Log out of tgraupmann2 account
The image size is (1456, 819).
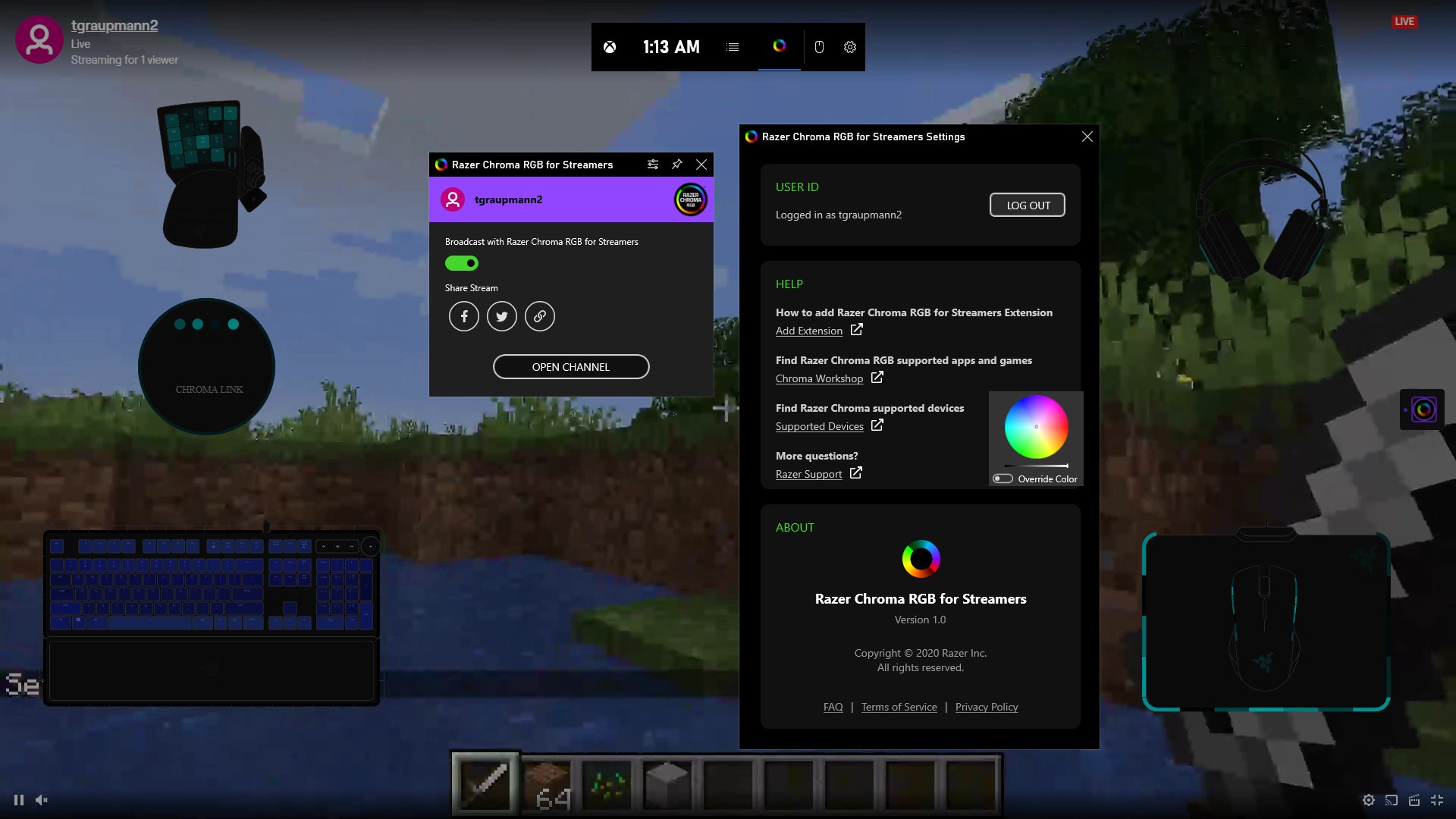[x=1027, y=205]
